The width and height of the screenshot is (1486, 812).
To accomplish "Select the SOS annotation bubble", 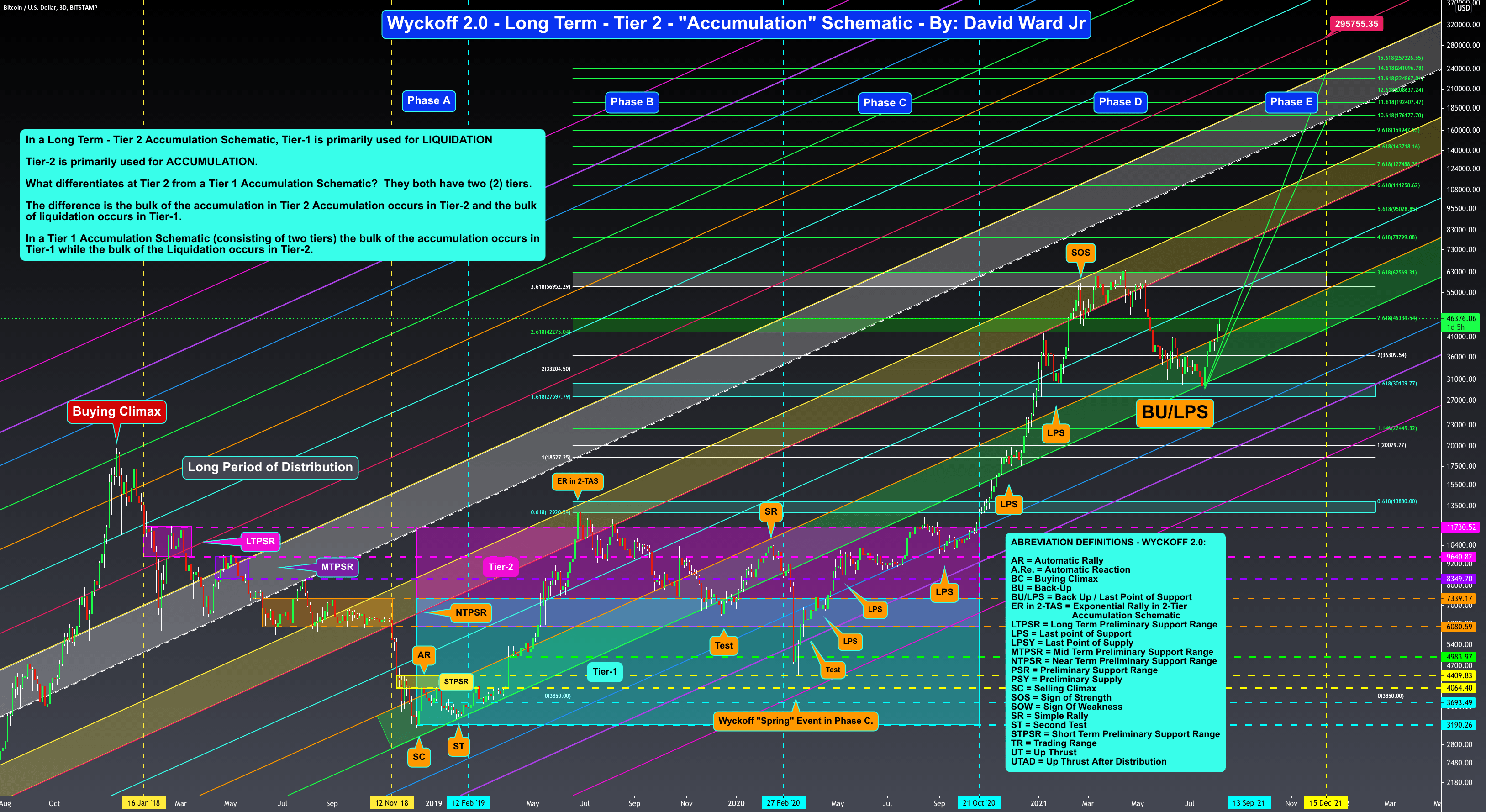I will 1080,253.
